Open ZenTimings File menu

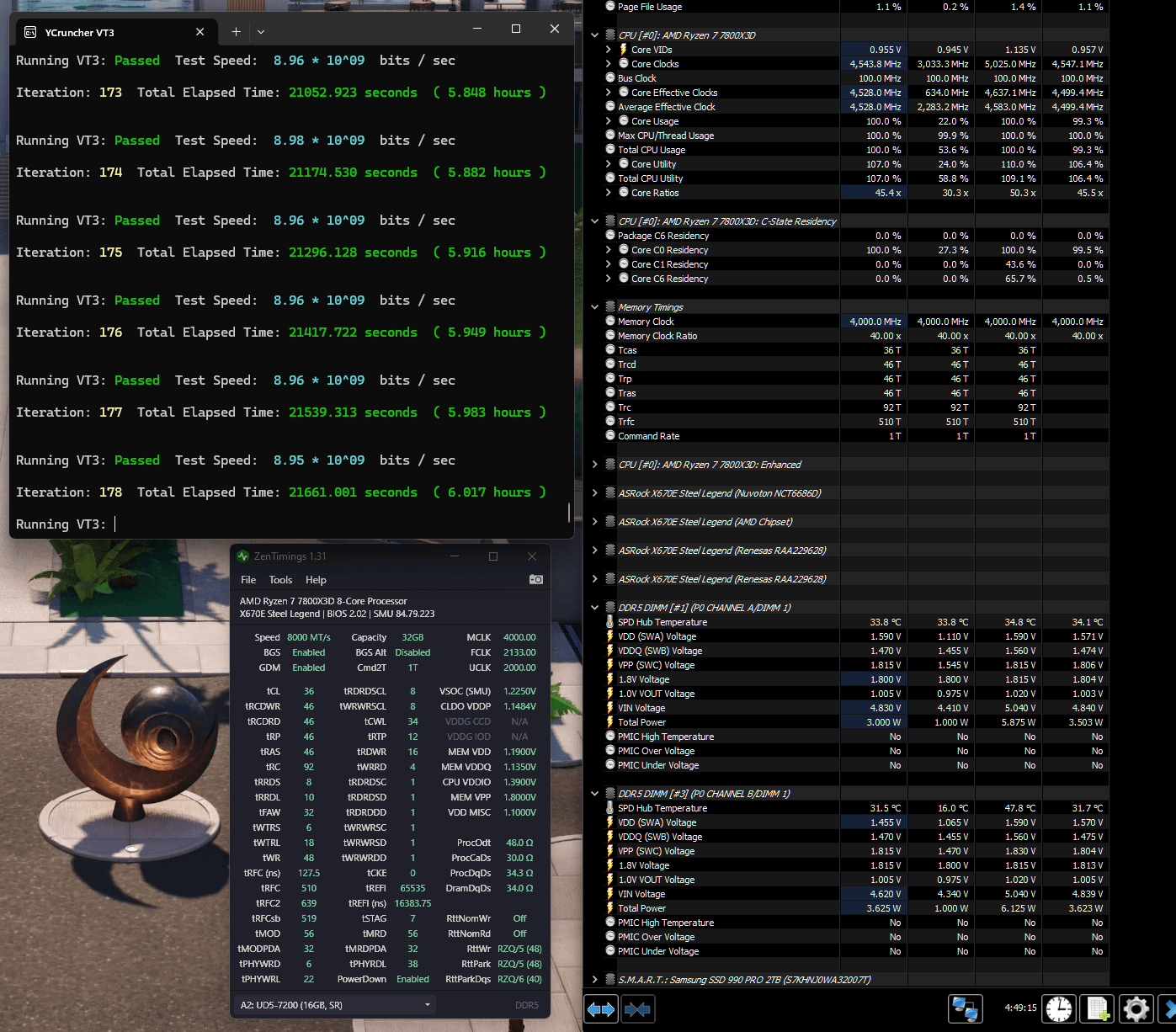[248, 580]
